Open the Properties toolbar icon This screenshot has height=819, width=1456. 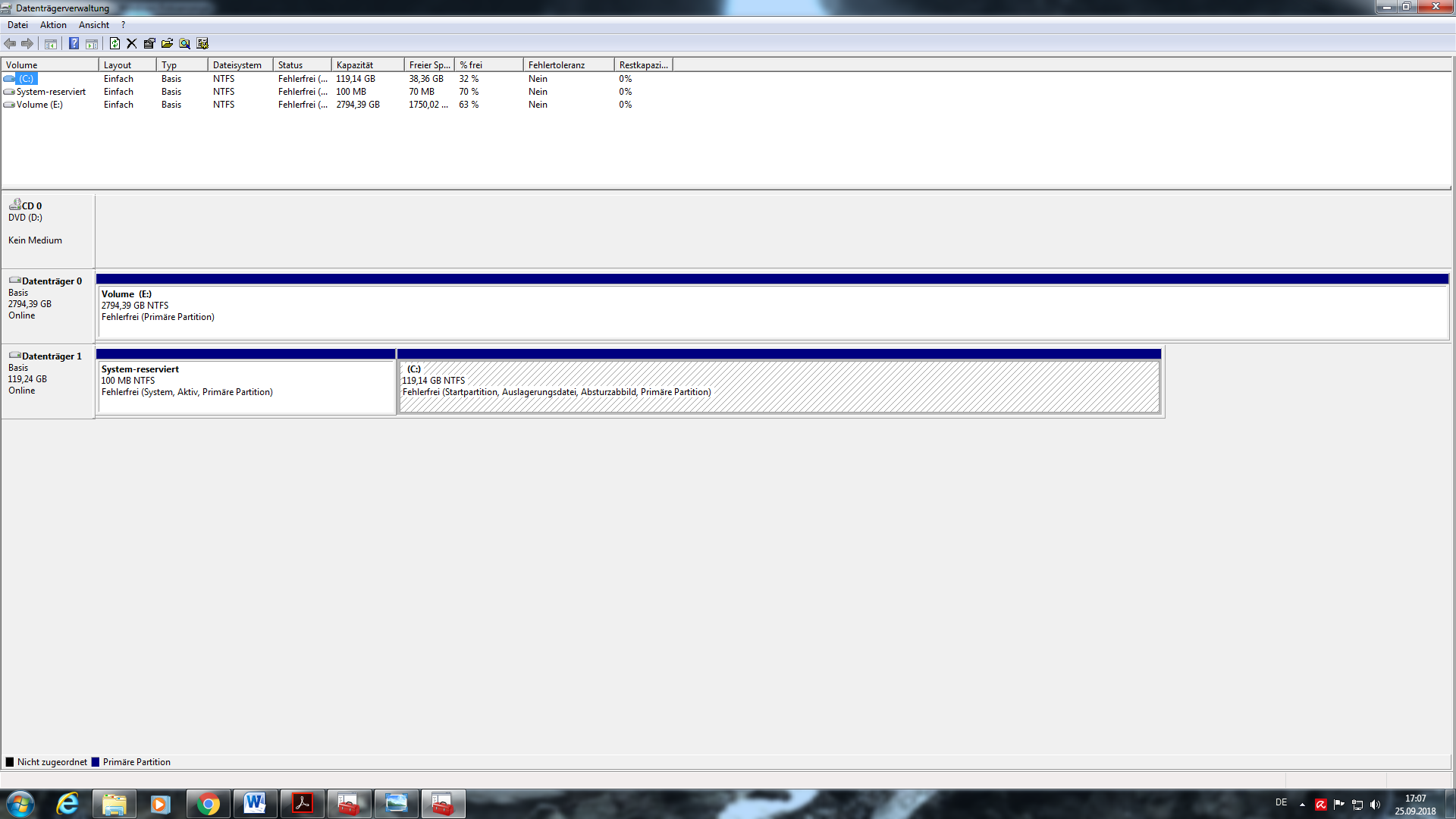coord(149,43)
